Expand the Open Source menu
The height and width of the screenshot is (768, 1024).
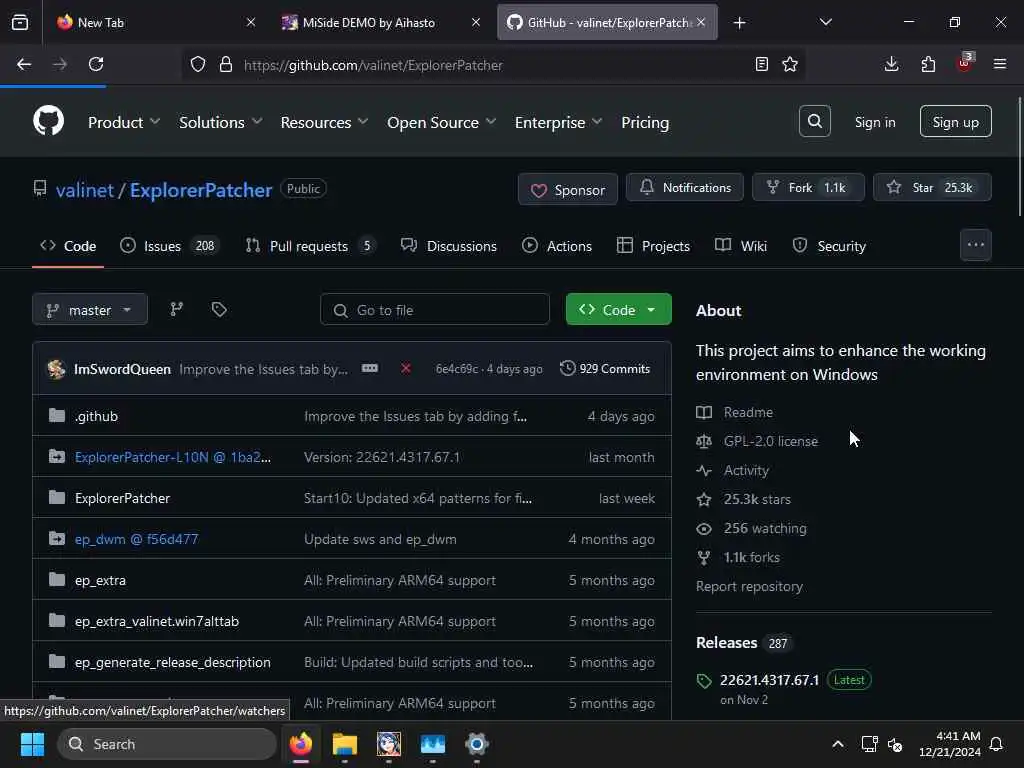pos(441,122)
